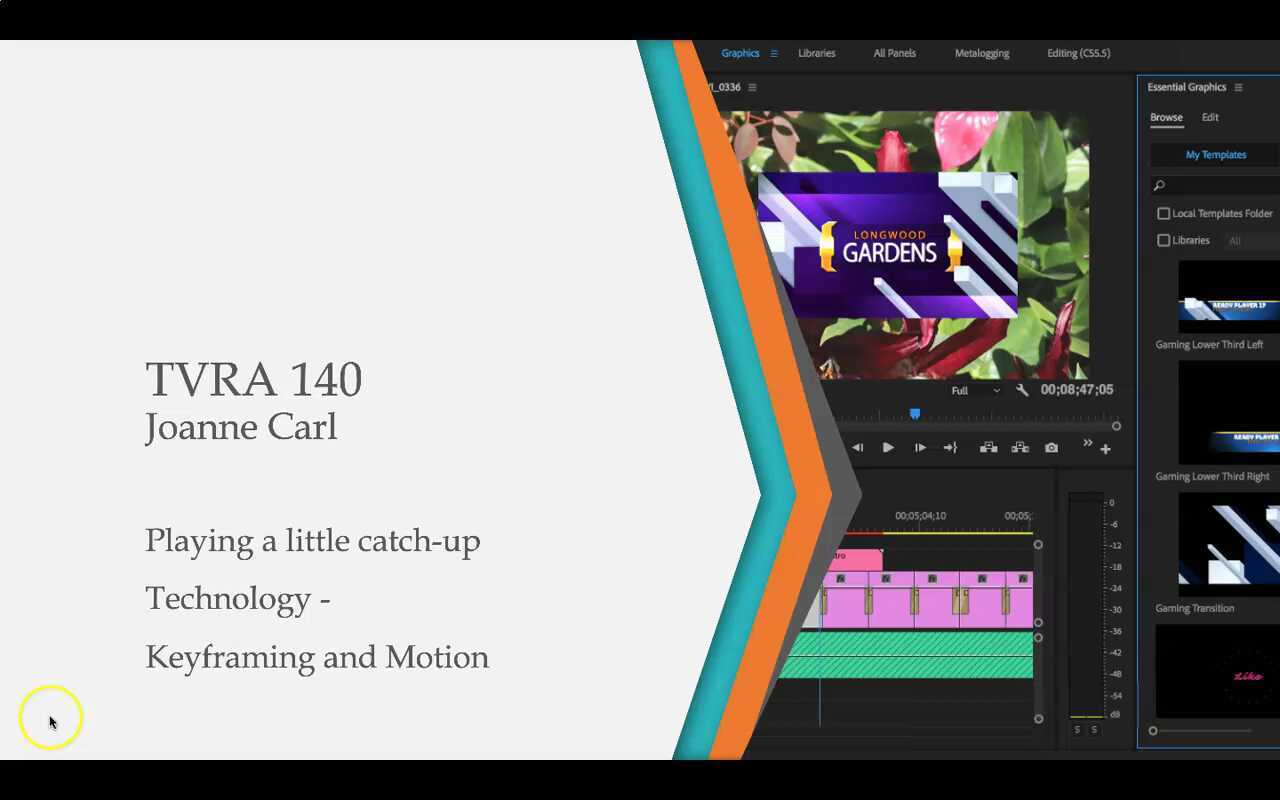This screenshot has width=1280, height=800.
Task: Step forward one frame
Action: tap(920, 448)
